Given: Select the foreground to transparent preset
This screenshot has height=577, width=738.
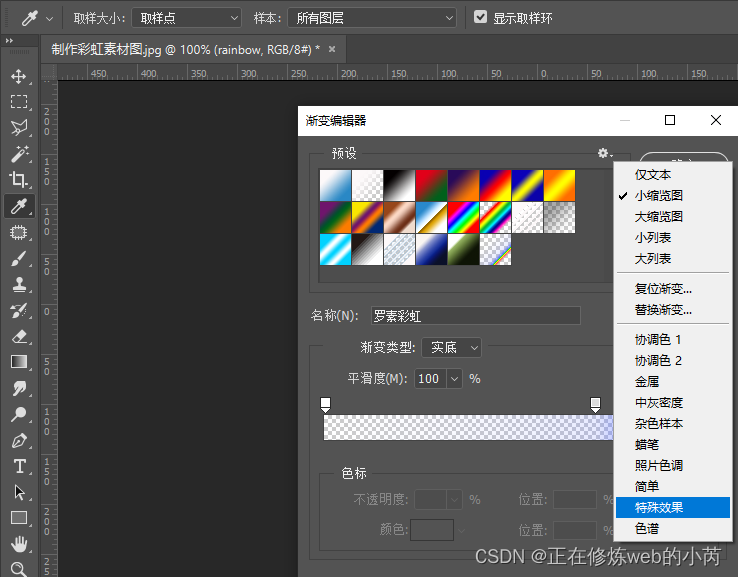Looking at the screenshot, I should click(x=367, y=185).
